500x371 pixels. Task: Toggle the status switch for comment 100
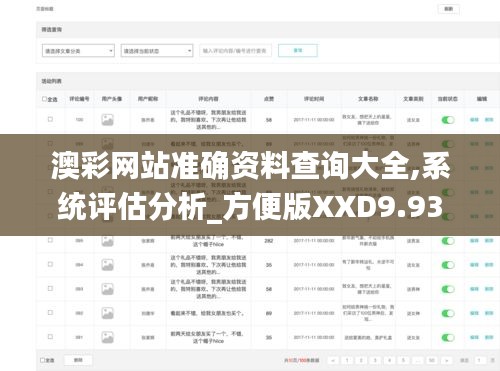[x=448, y=120]
